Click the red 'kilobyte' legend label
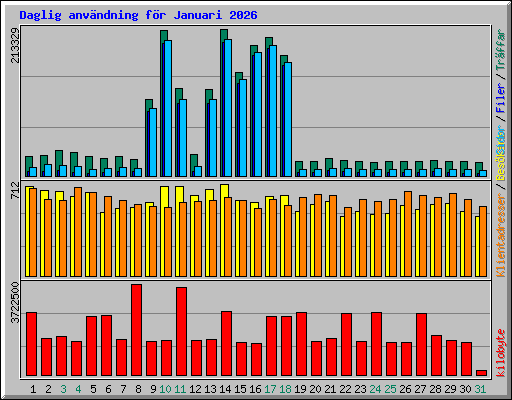This screenshot has height=400, width=512. coord(501,353)
